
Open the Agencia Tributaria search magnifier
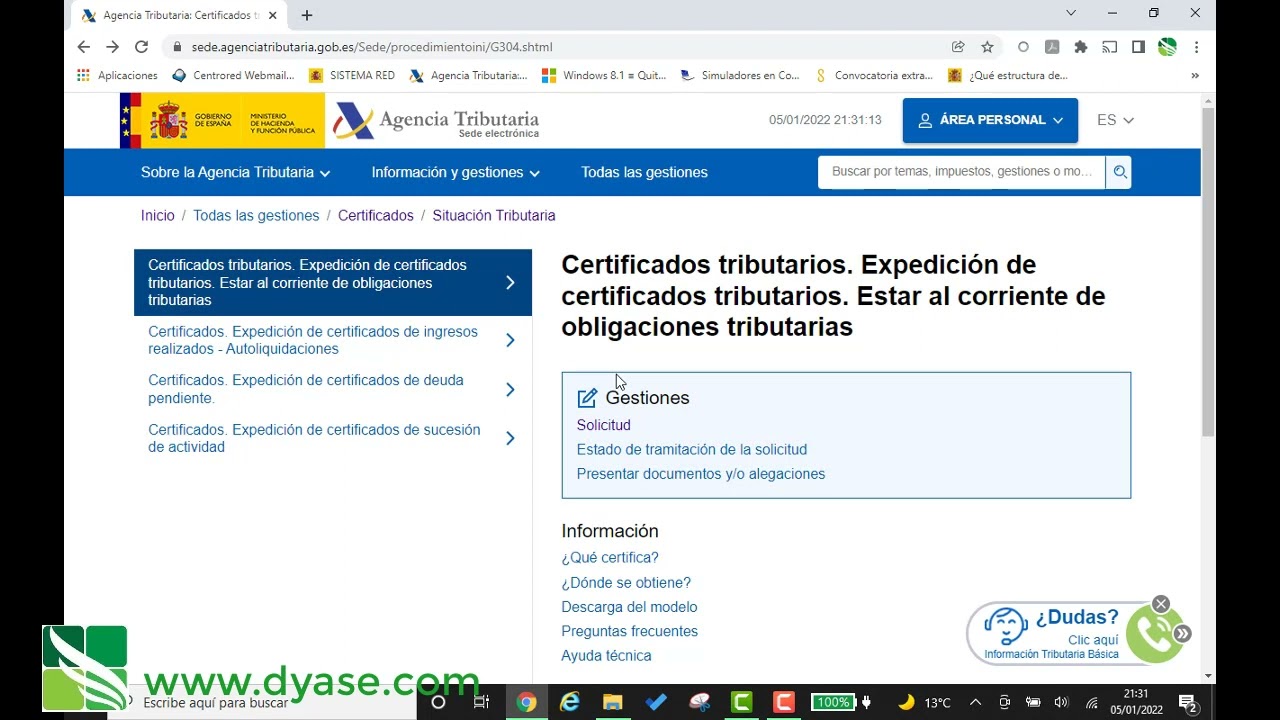click(x=1119, y=171)
